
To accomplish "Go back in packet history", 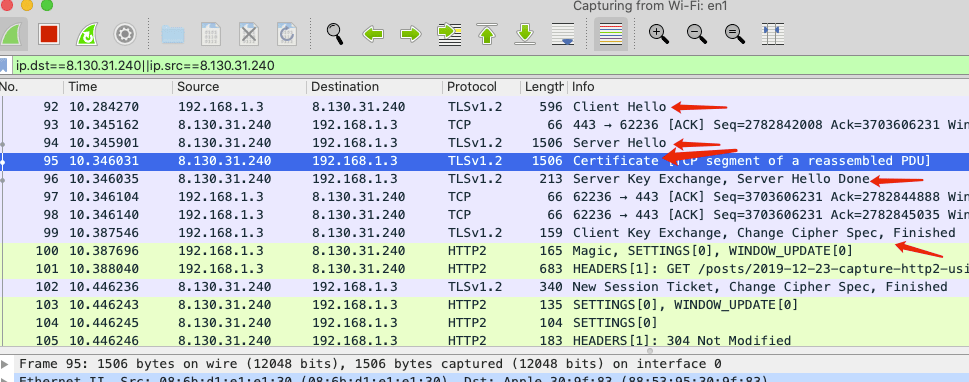I will coord(373,34).
